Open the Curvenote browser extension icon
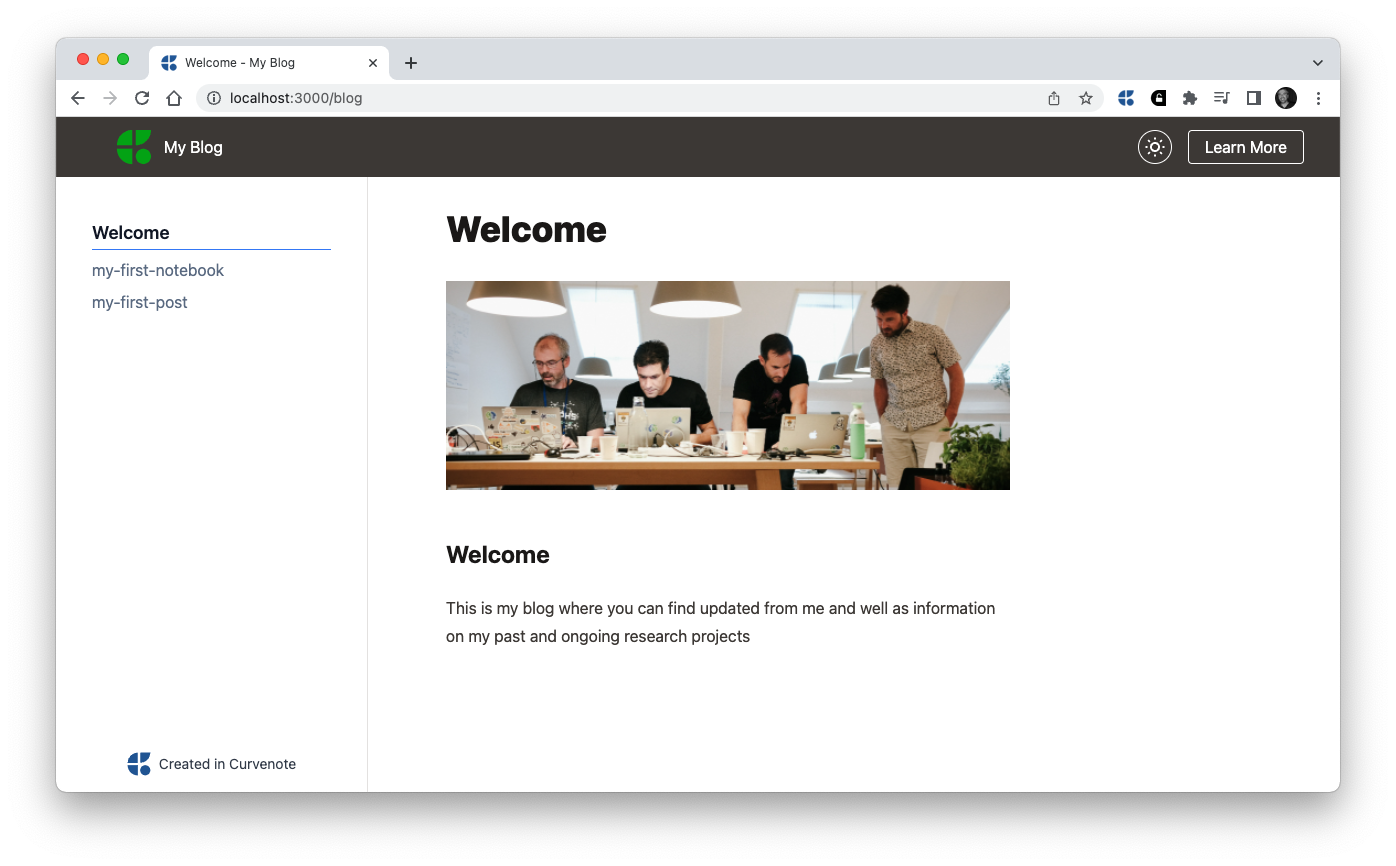1396x866 pixels. [1126, 98]
